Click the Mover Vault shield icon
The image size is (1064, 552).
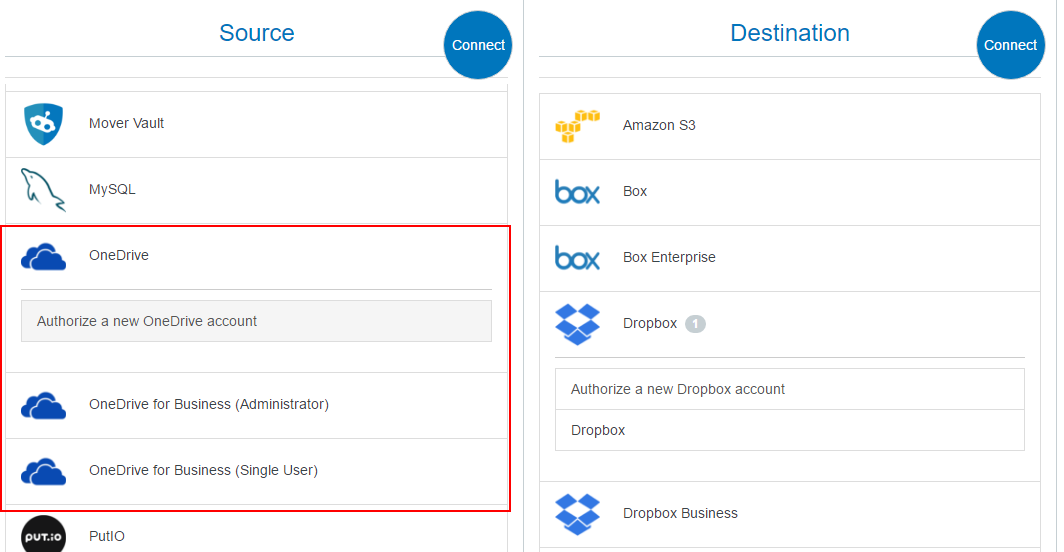pyautogui.click(x=43, y=124)
